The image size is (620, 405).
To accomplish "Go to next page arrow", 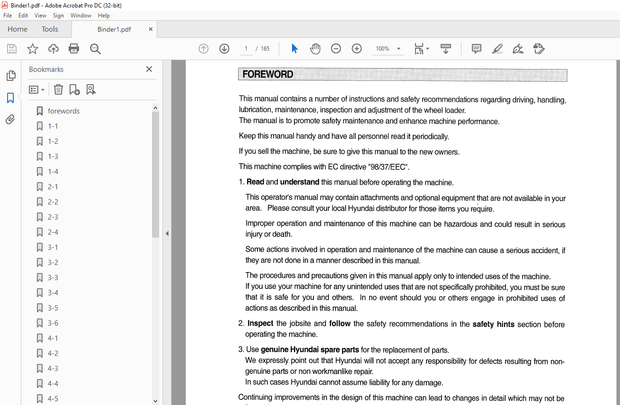I will (x=224, y=49).
